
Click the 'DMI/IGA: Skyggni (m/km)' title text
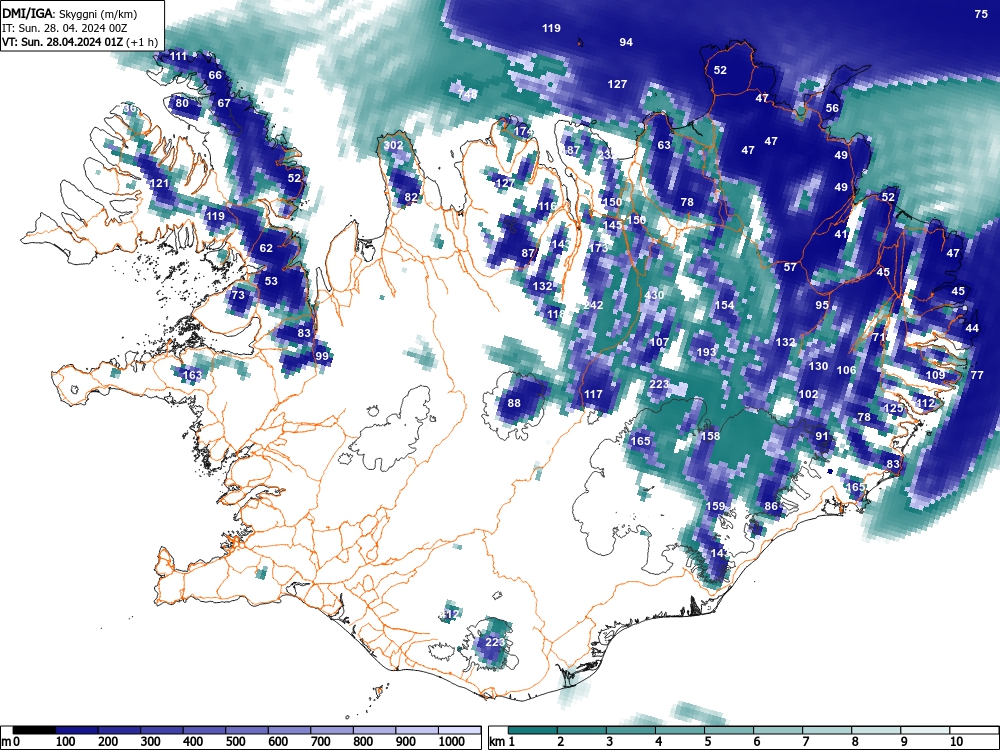[70, 13]
